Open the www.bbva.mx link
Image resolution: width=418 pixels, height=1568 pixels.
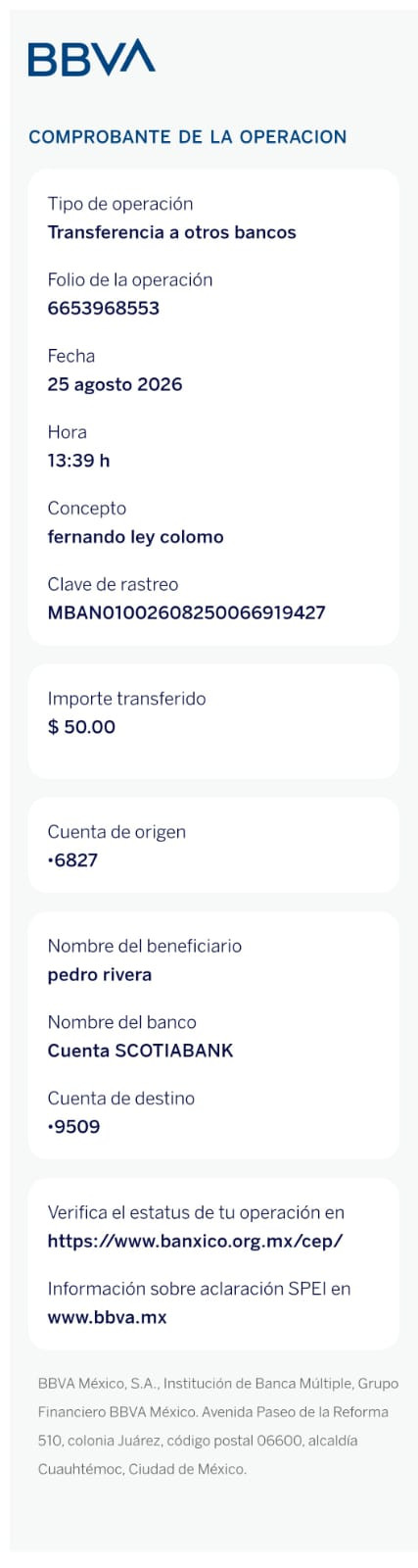pyautogui.click(x=107, y=1317)
